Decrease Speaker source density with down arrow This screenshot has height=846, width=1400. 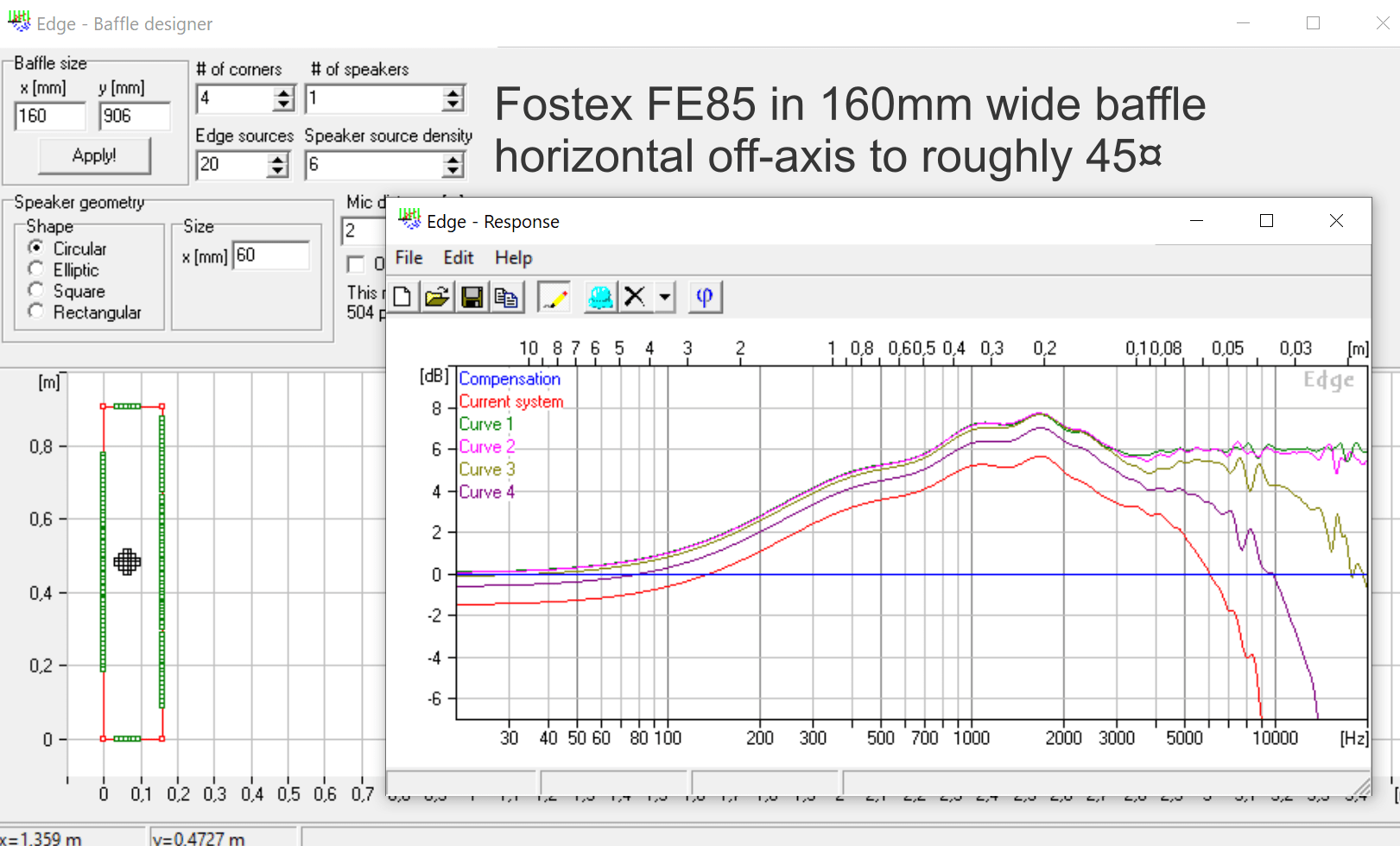453,171
